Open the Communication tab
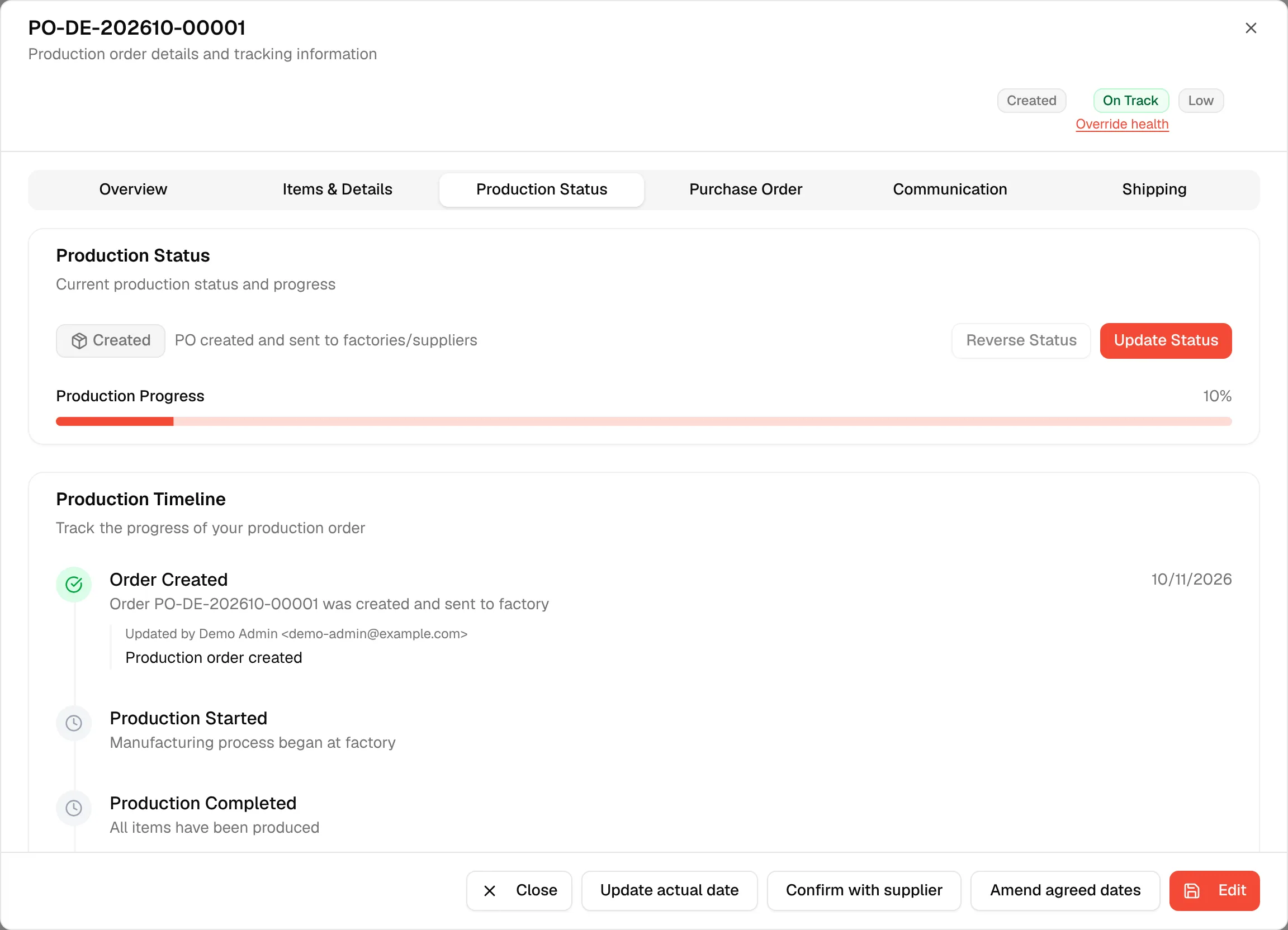This screenshot has width=1288, height=930. (x=950, y=189)
